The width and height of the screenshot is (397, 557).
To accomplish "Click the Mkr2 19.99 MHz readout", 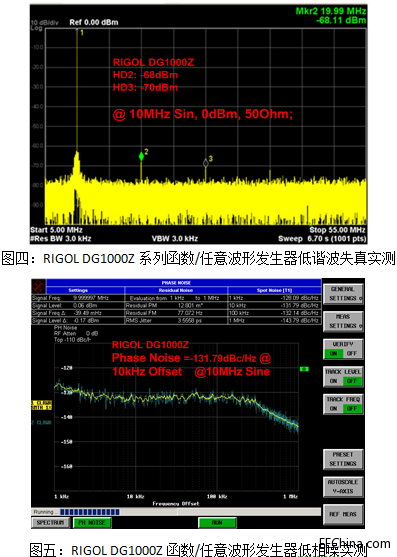I will tap(331, 11).
